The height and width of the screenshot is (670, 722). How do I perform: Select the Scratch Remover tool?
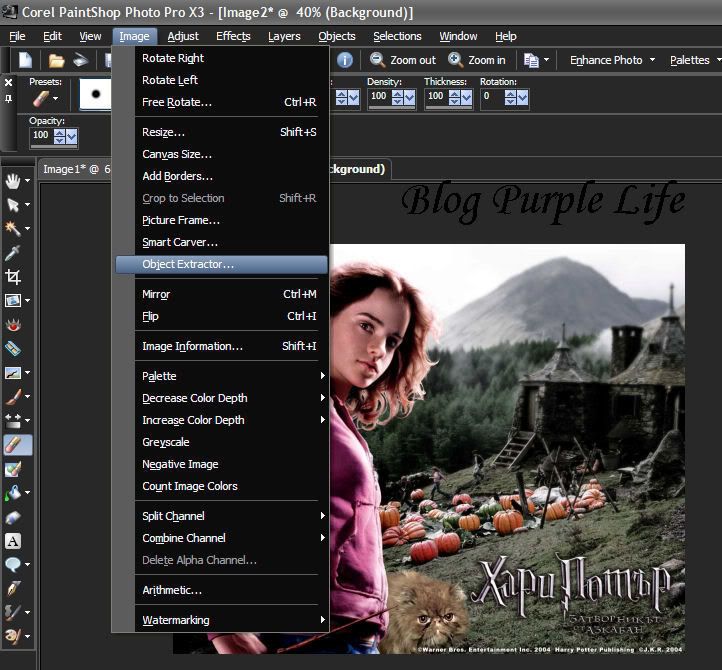pos(12,373)
